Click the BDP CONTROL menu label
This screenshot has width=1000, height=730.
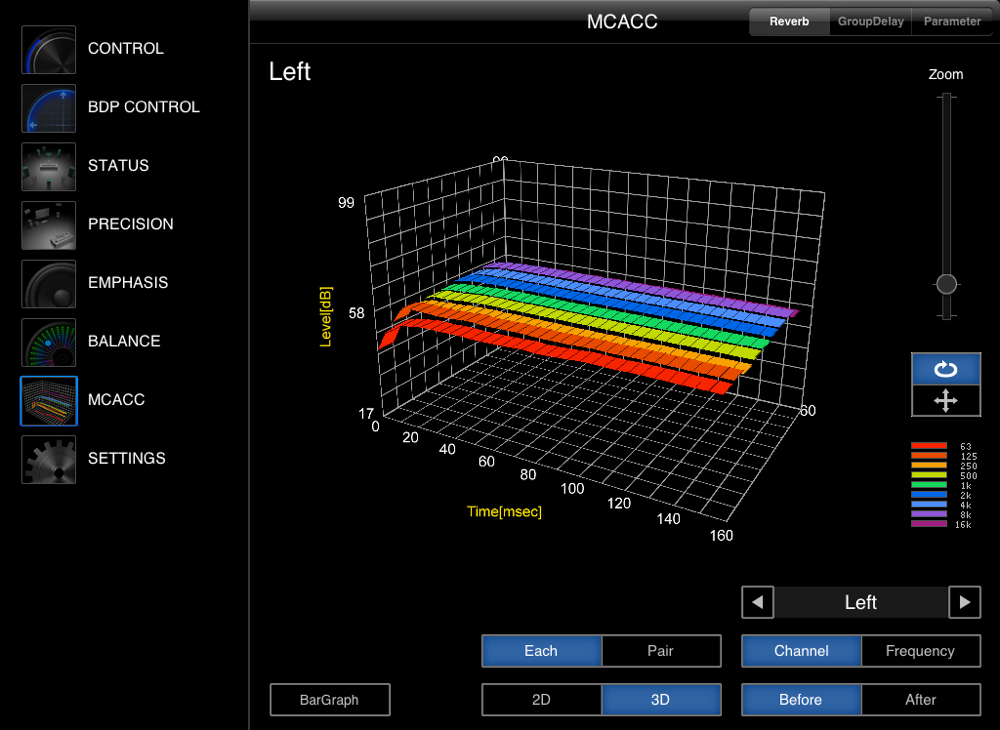tap(143, 107)
